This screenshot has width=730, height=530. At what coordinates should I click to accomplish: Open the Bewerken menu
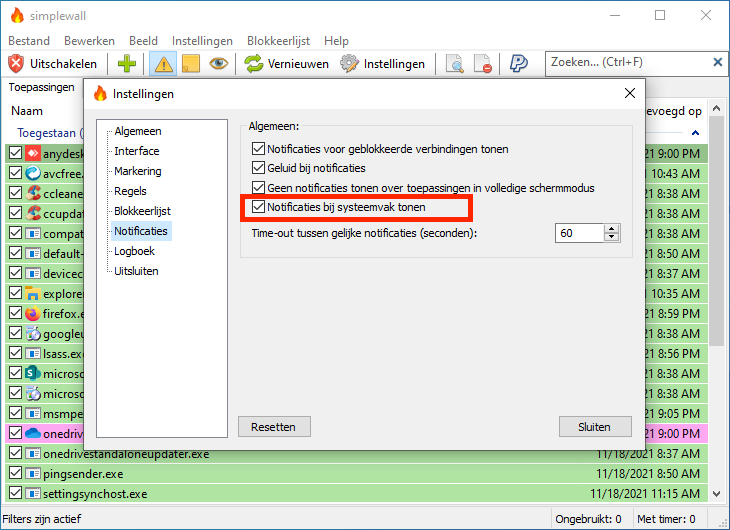click(89, 41)
